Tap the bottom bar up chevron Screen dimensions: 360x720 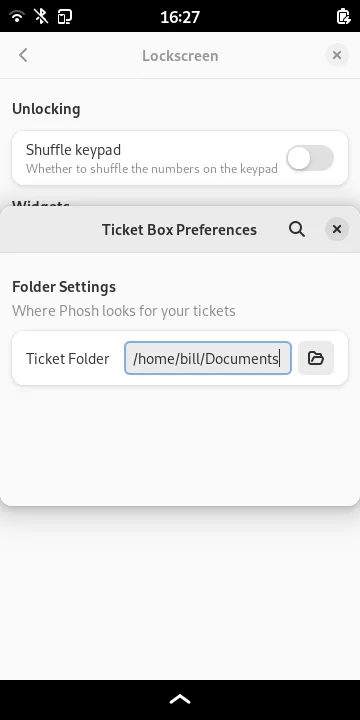click(180, 699)
